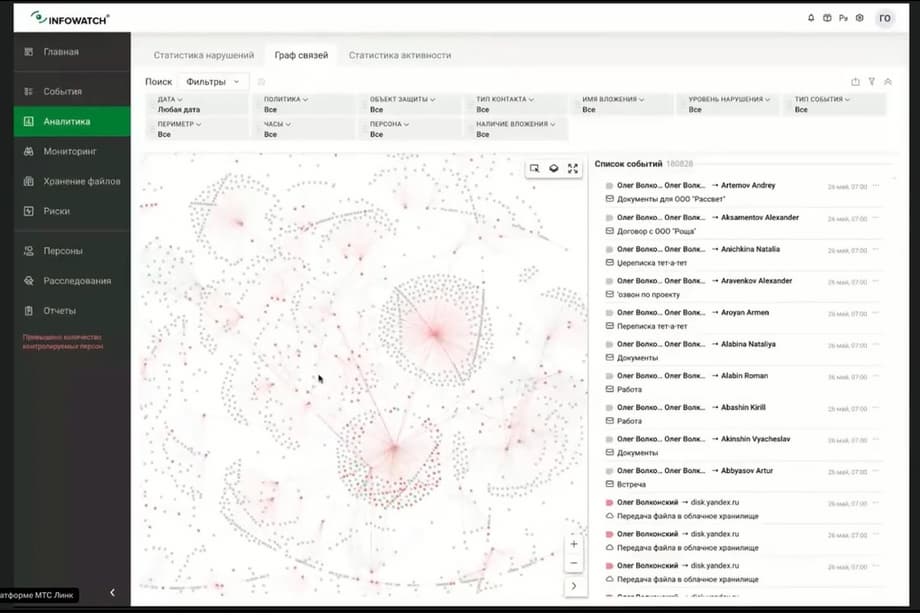The width and height of the screenshot is (920, 615).
Task: Expand the ПЕРИМЕТР filter
Action: tap(197, 129)
